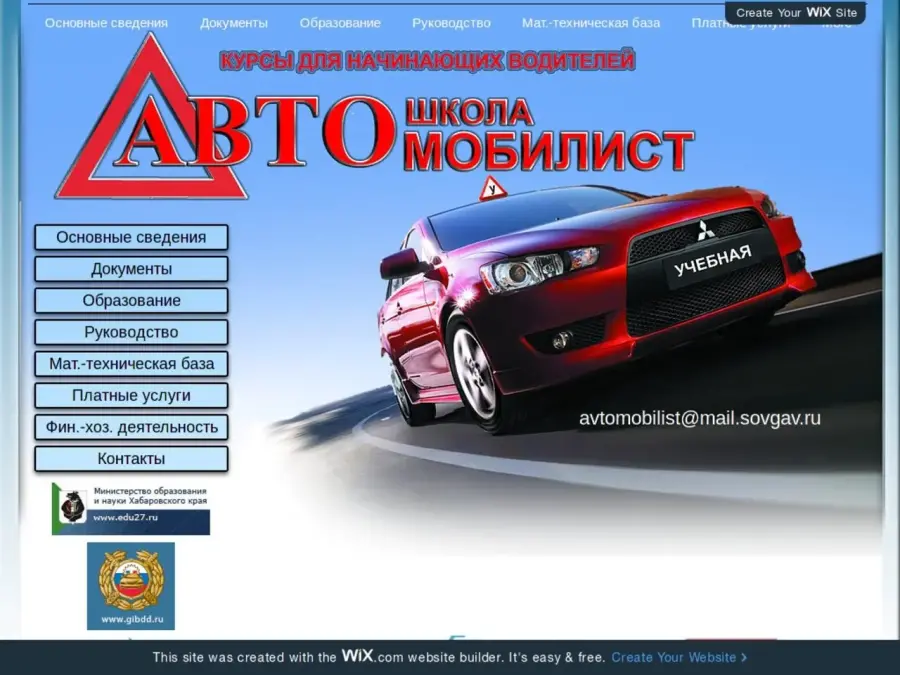Open the gibdd.ru emblem link
Viewport: 900px width, 675px height.
[131, 586]
